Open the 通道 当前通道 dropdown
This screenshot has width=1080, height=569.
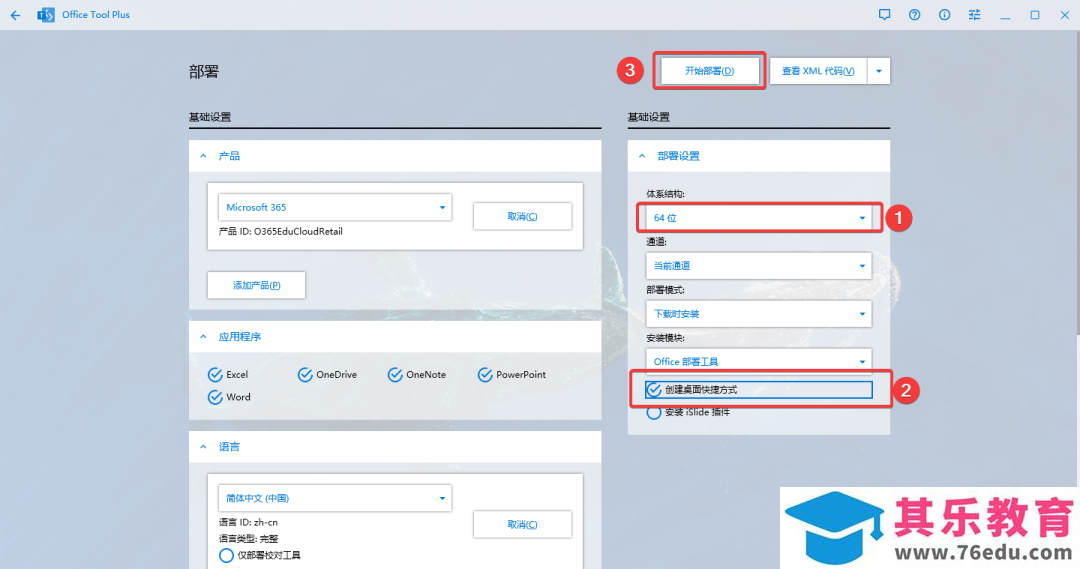(758, 266)
